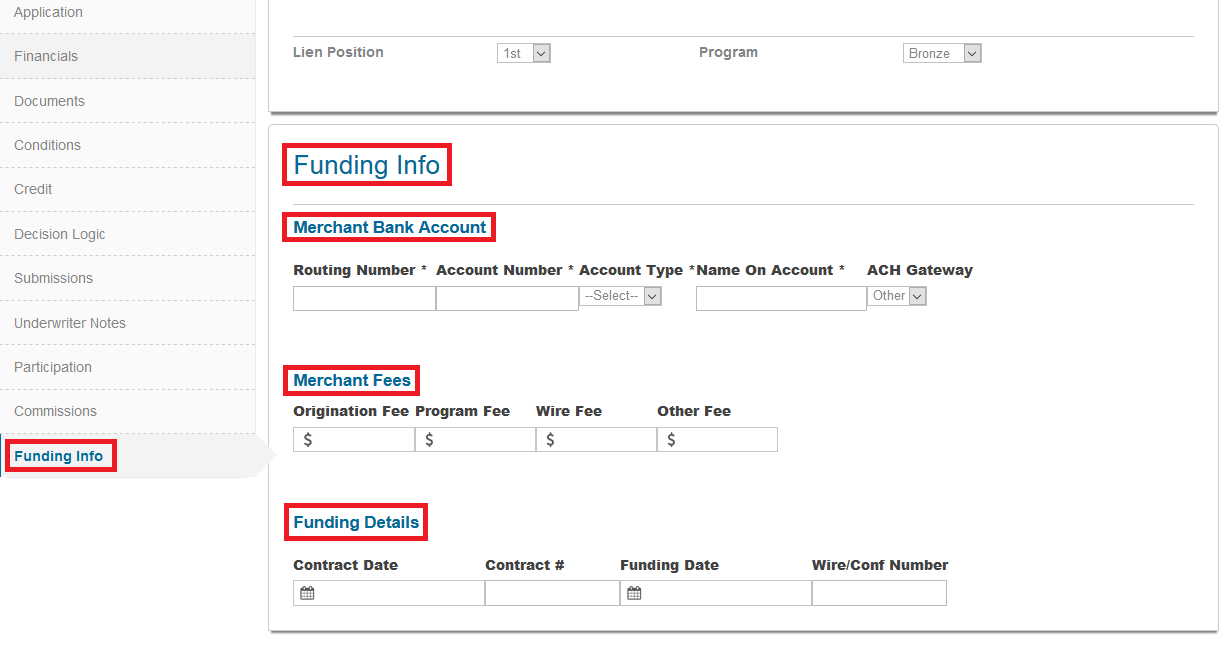The height and width of the screenshot is (654, 1232).
Task: Click the Lien Position label
Action: (x=338, y=52)
